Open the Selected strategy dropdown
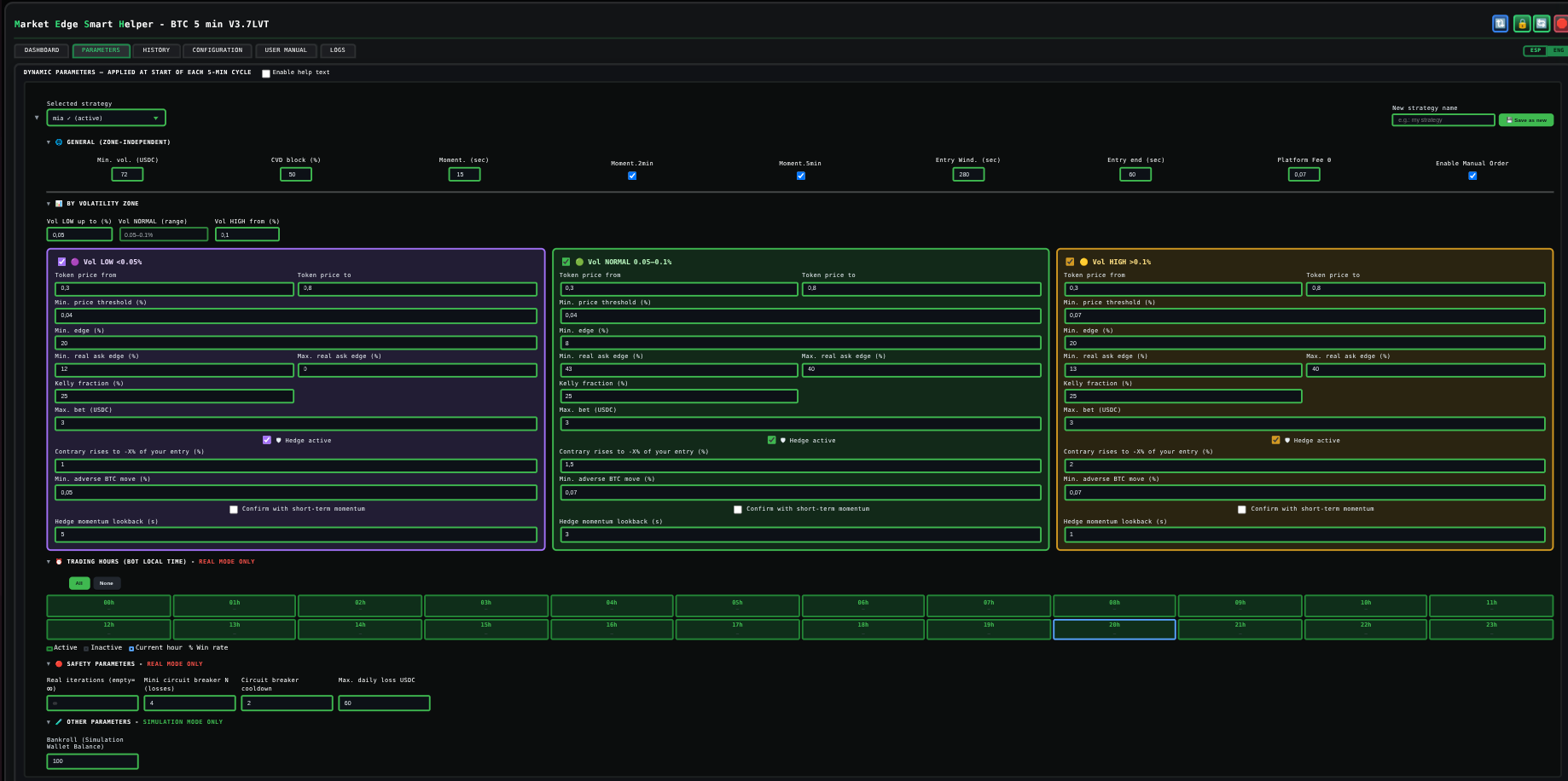The image size is (1568, 781). (x=106, y=118)
